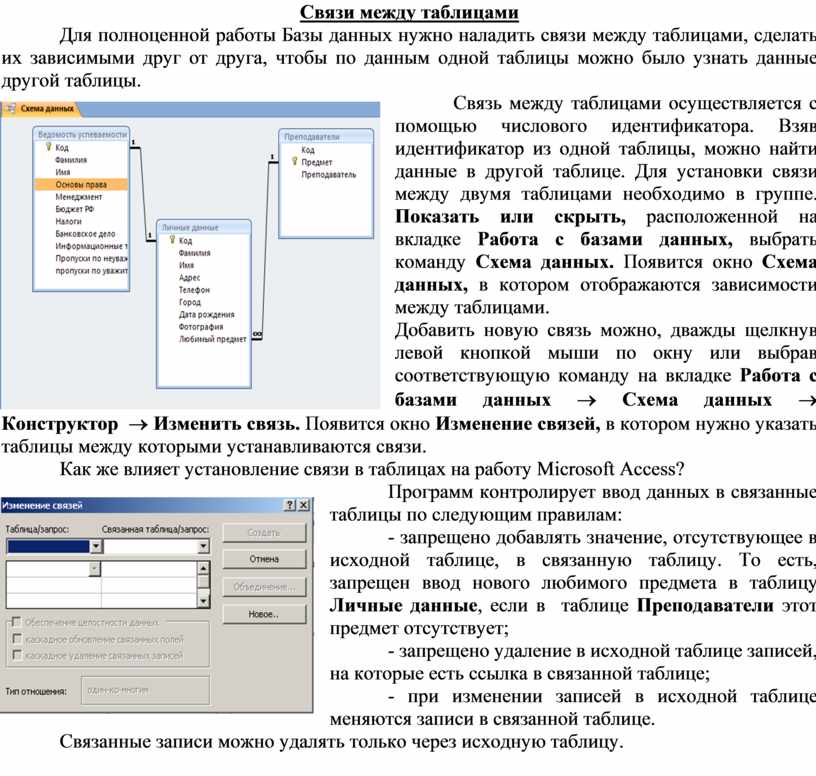Click the Отмена button
Screen dimensions: 816x776
coord(264,559)
